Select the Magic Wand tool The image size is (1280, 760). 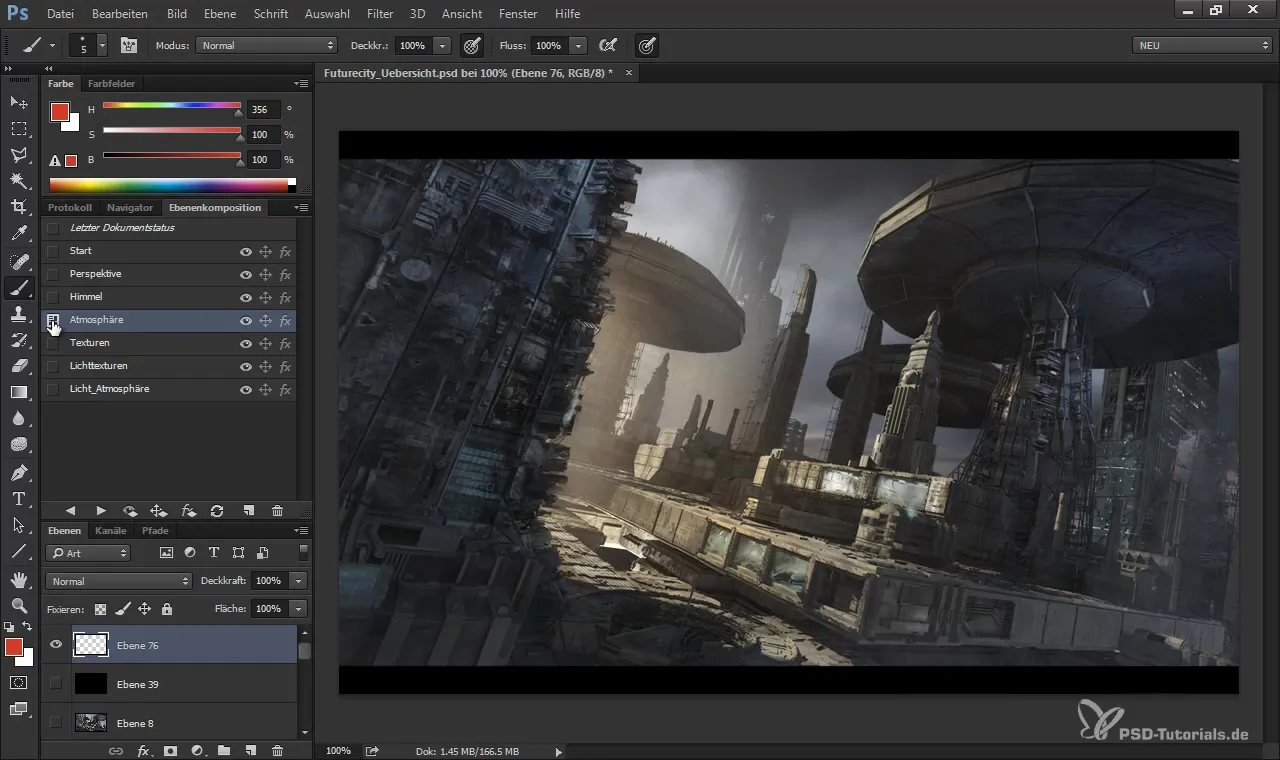pos(19,180)
